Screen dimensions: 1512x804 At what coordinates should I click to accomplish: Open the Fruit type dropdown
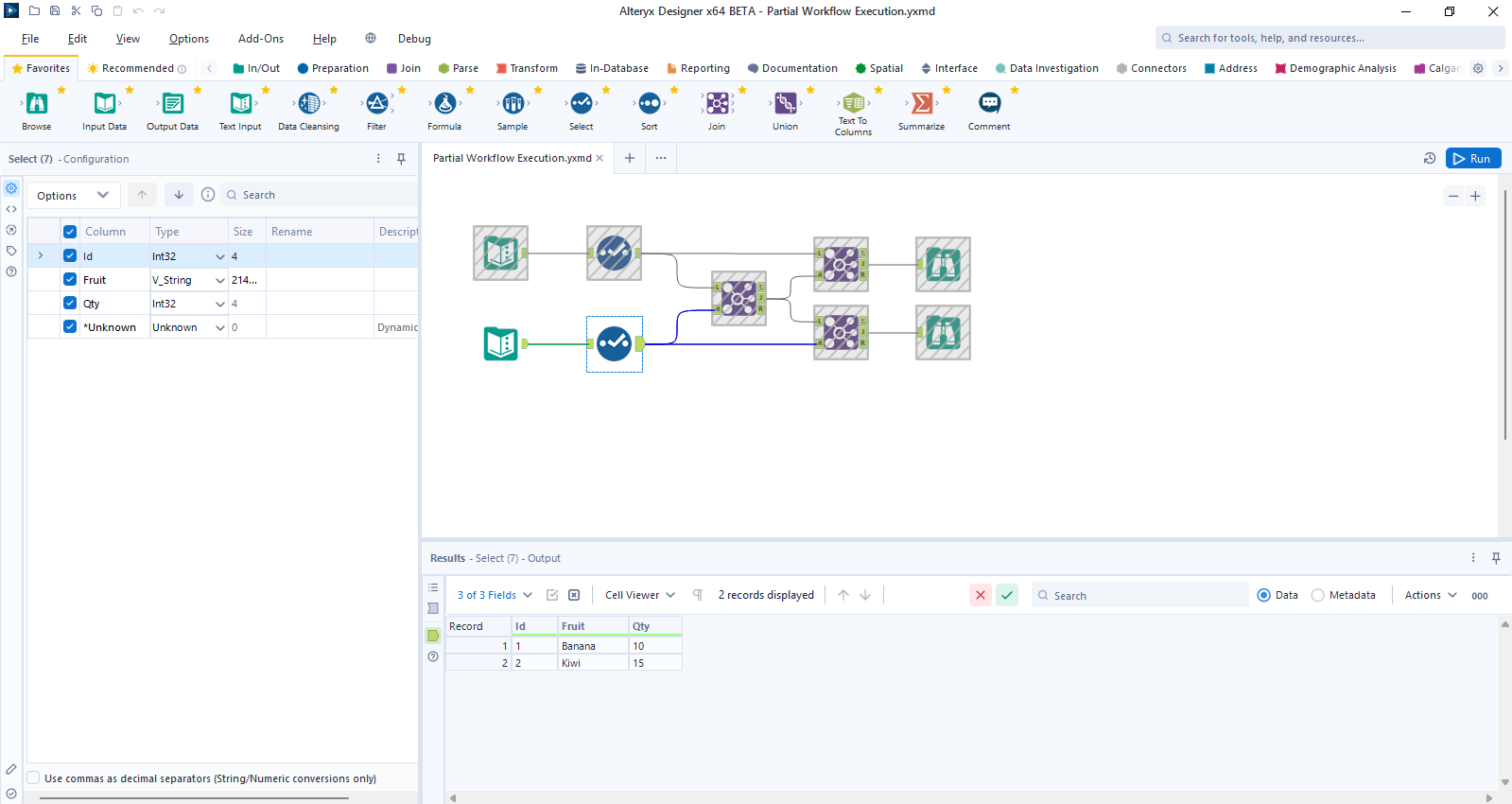click(220, 280)
